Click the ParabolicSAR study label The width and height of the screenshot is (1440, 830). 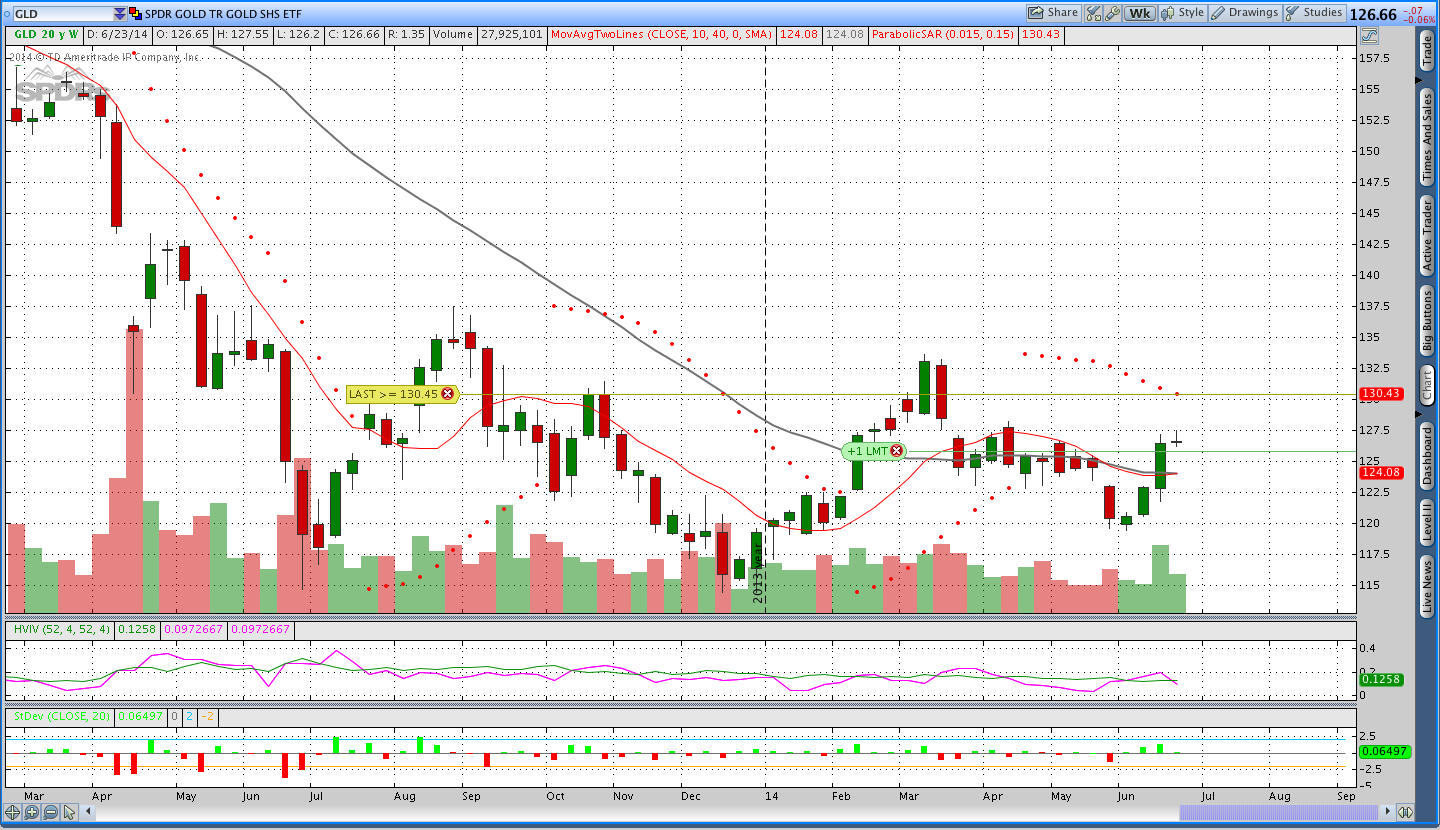coord(944,34)
